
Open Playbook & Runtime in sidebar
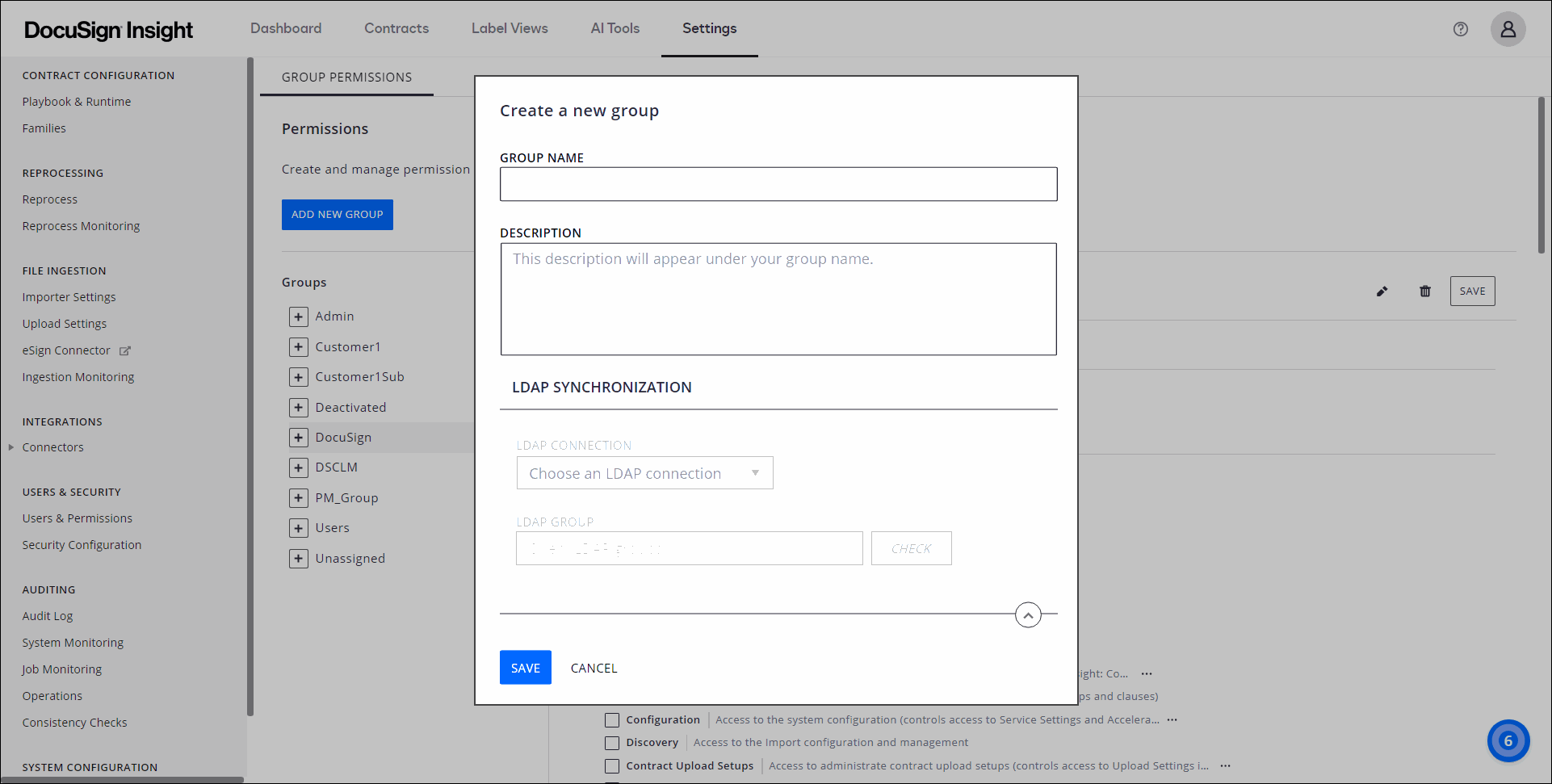77,102
